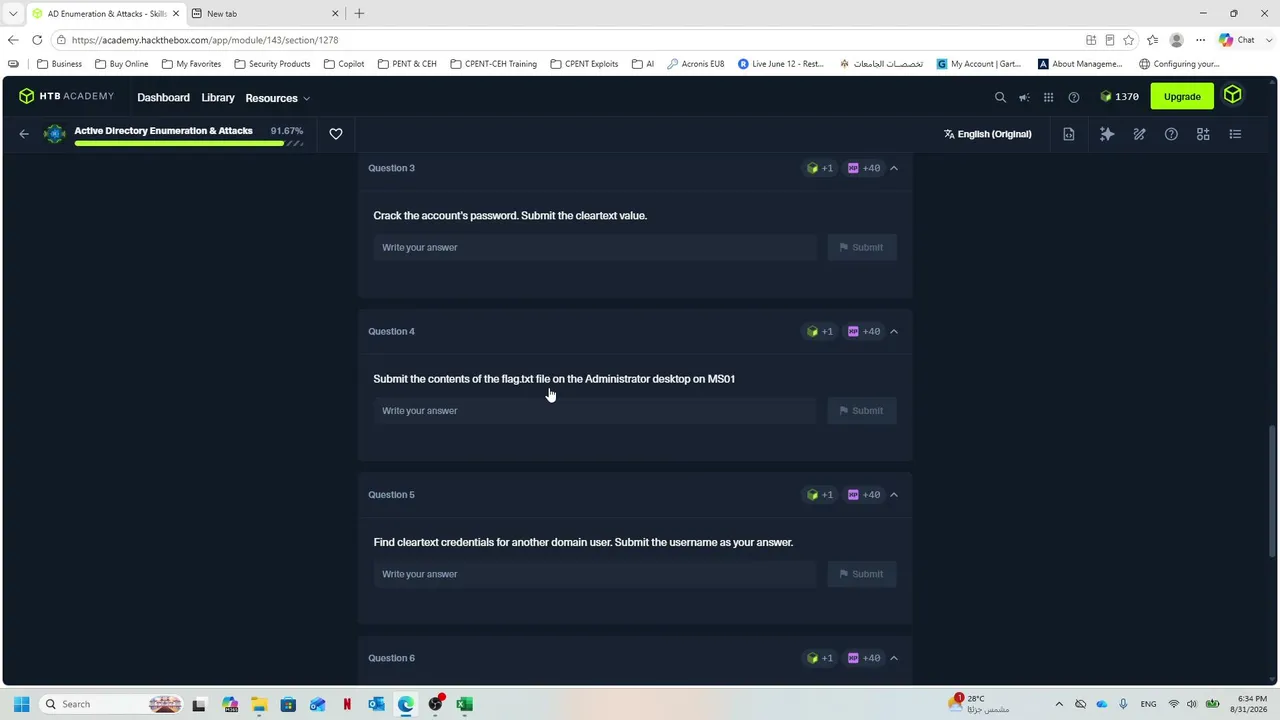The image size is (1280, 720).
Task: Go back with module arrow icon
Action: [24, 134]
